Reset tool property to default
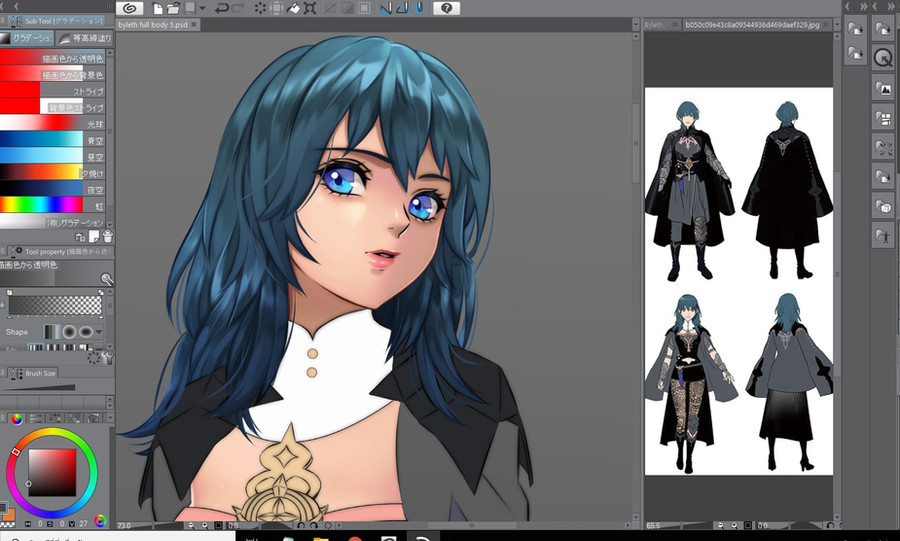Viewport: 900px width, 541px height. point(94,358)
